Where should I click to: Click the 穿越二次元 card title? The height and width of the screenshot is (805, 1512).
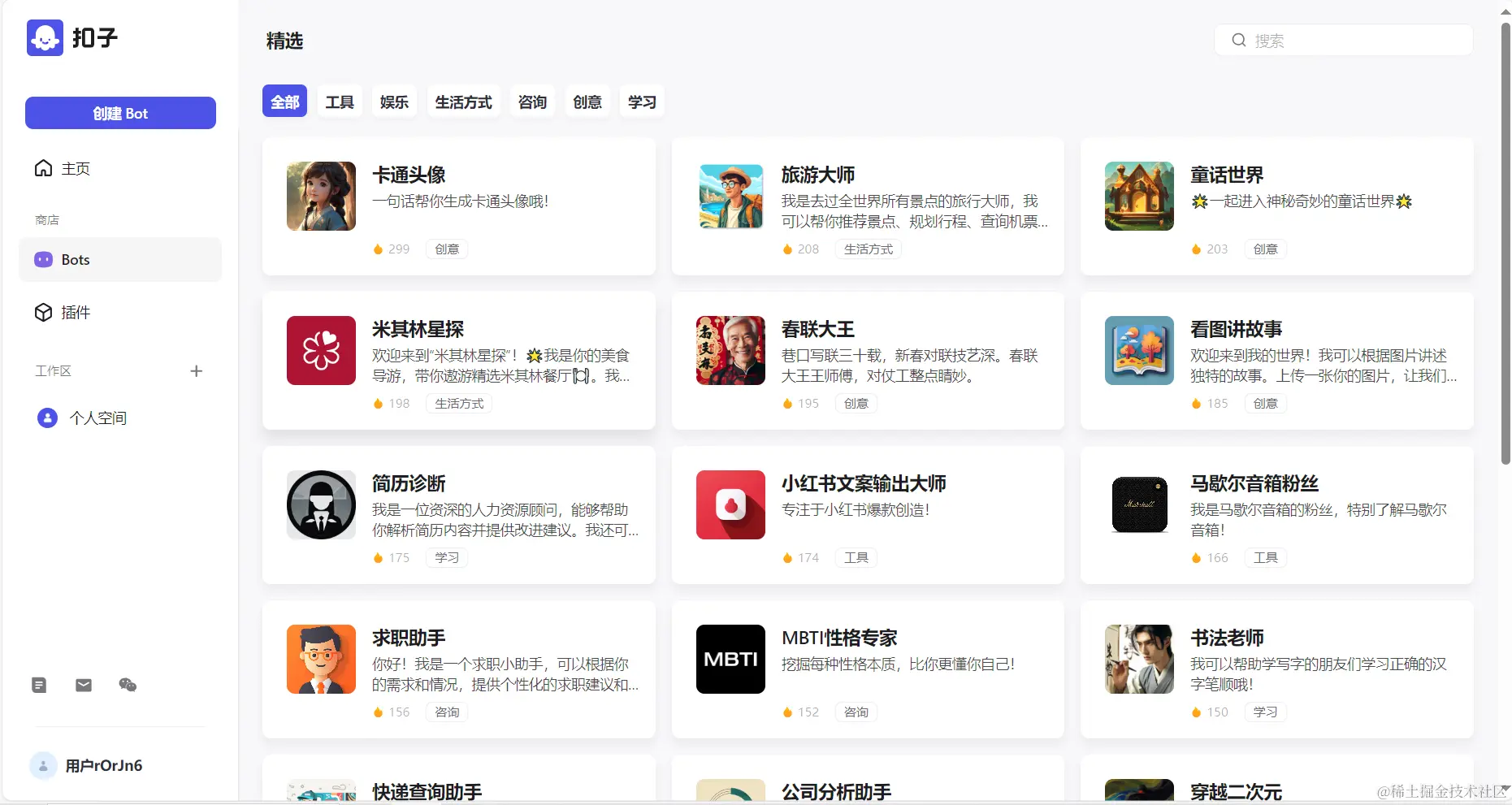coord(1236,792)
